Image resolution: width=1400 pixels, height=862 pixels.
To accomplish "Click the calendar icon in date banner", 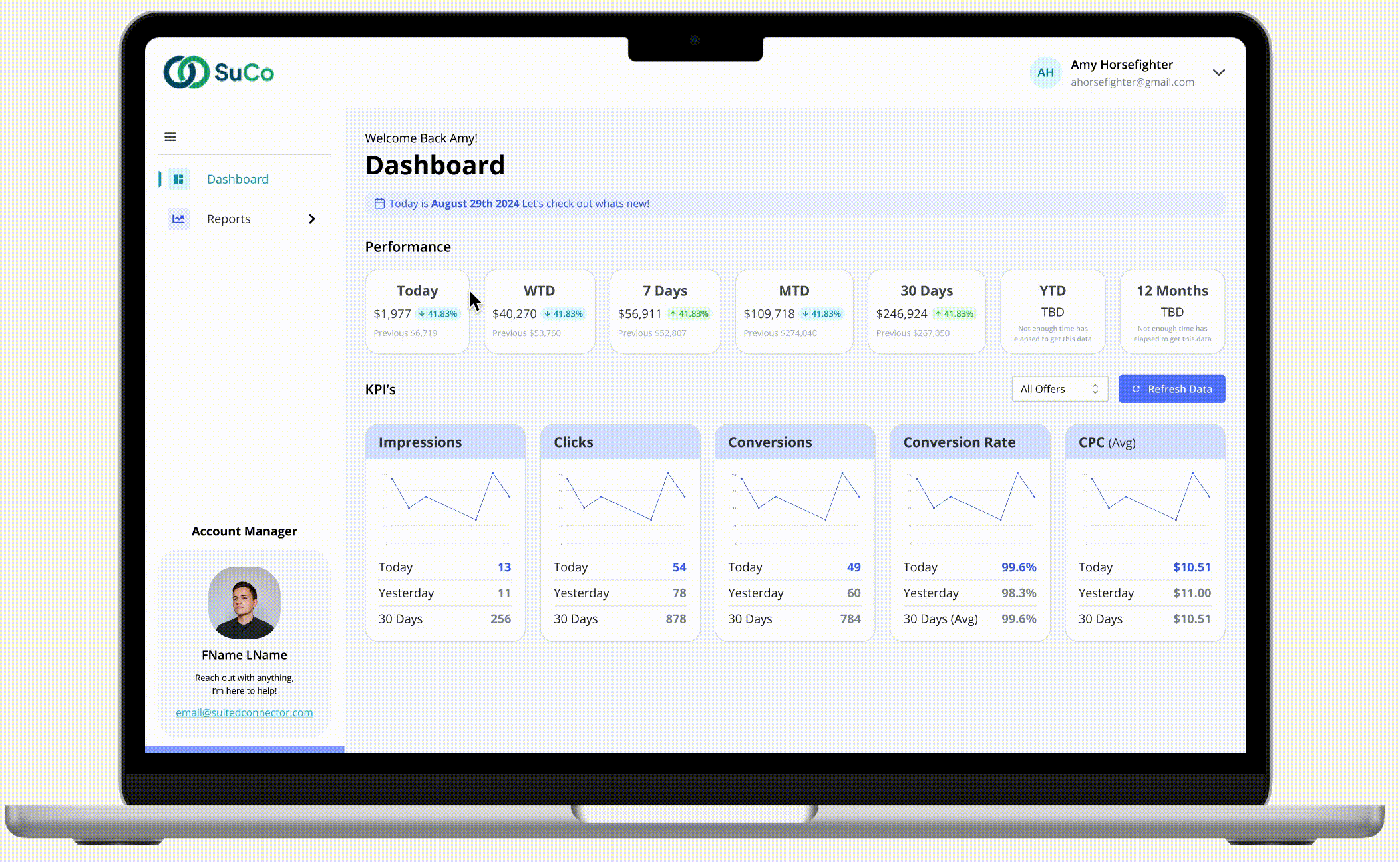I will pyautogui.click(x=379, y=204).
